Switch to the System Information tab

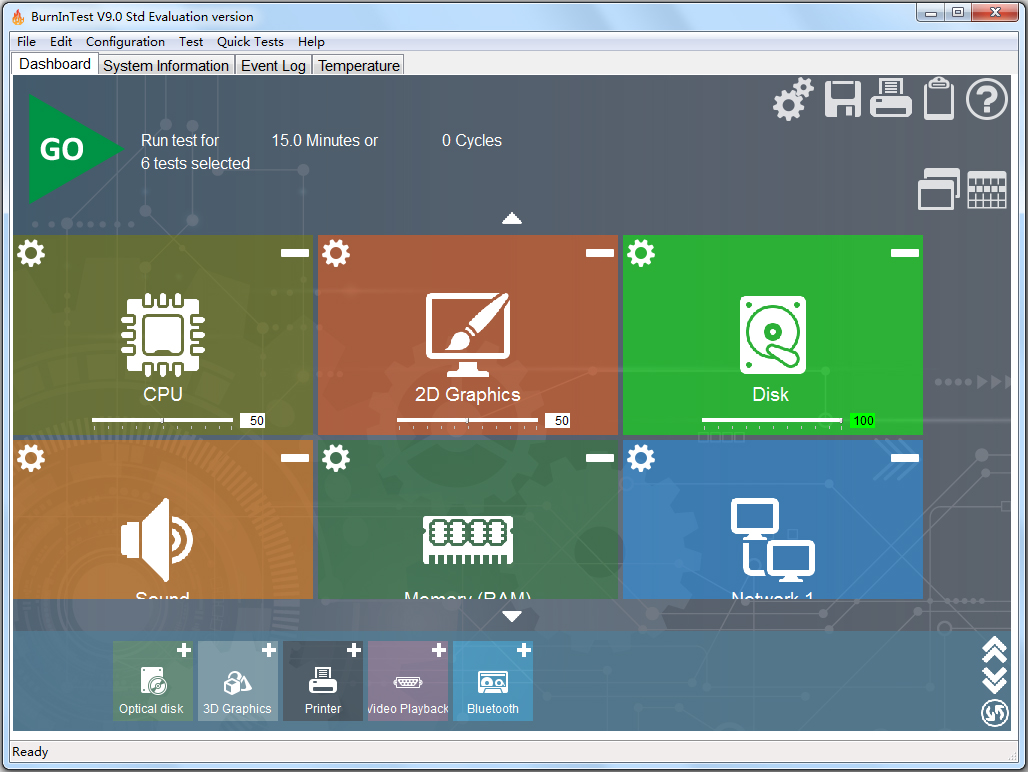pyautogui.click(x=166, y=66)
